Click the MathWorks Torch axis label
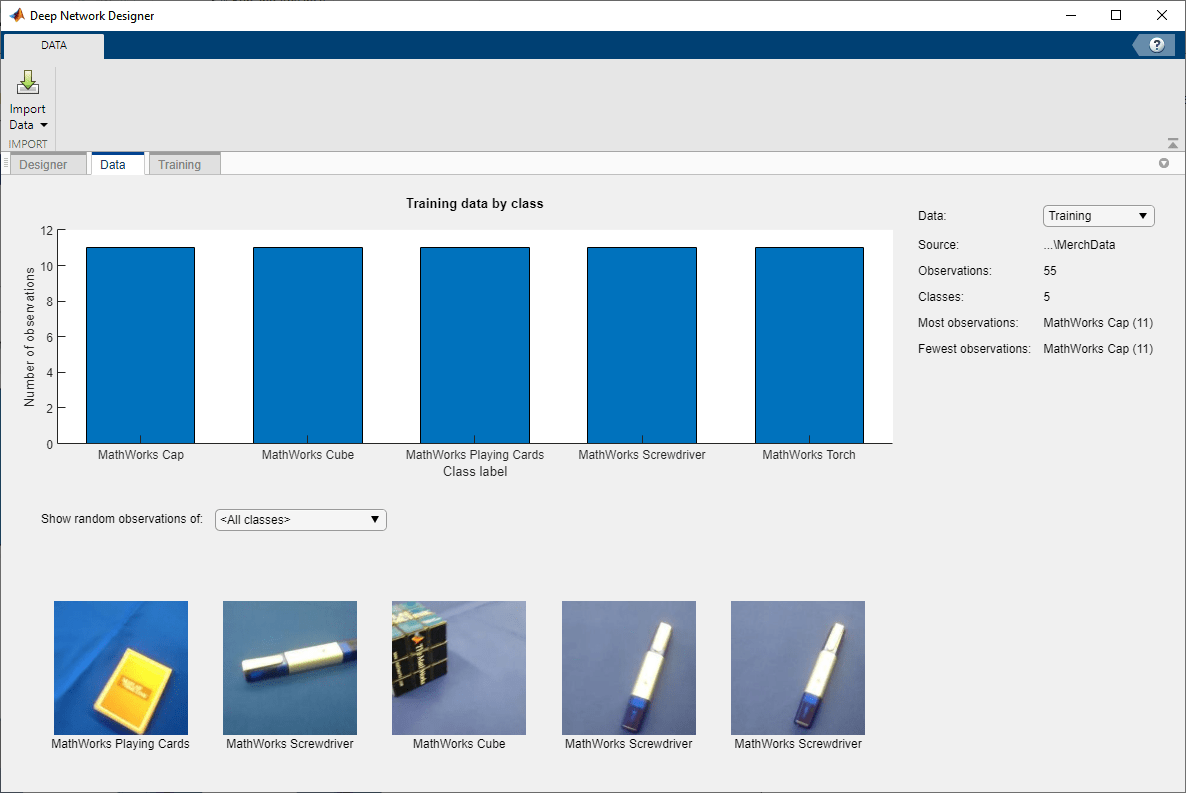 pyautogui.click(x=809, y=455)
